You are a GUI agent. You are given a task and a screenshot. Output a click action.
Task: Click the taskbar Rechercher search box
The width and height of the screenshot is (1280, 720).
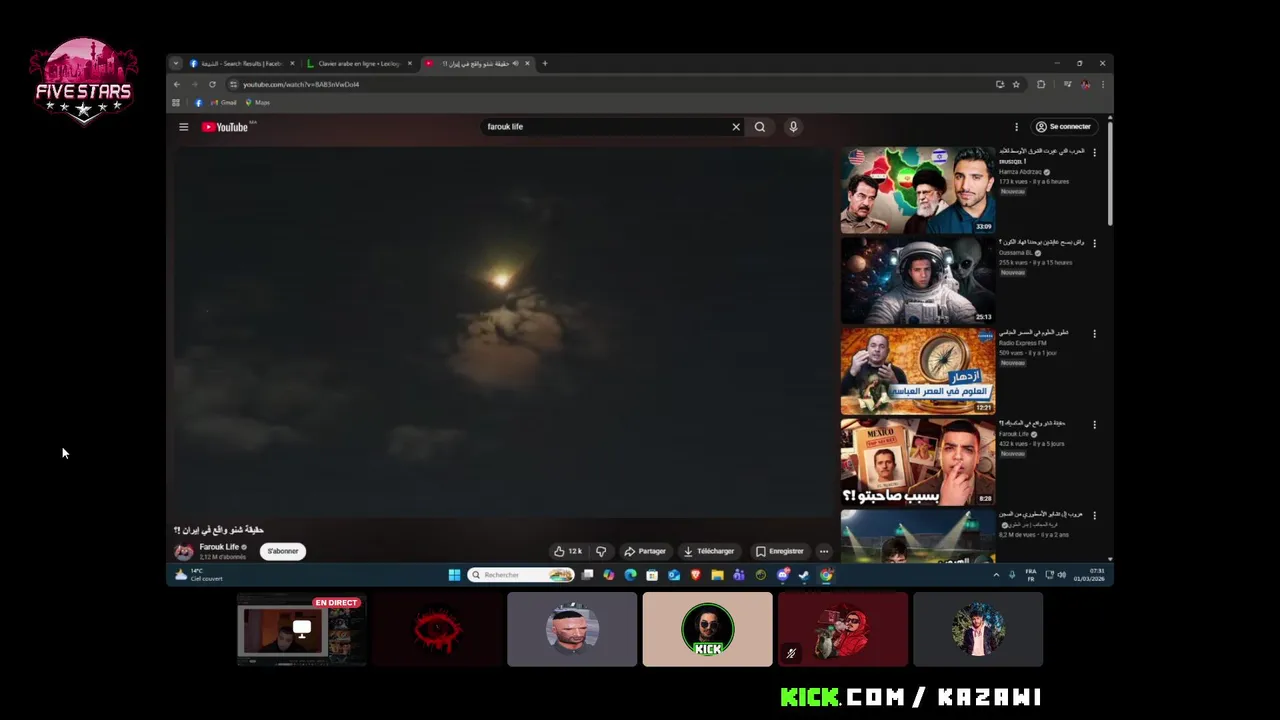click(x=521, y=575)
